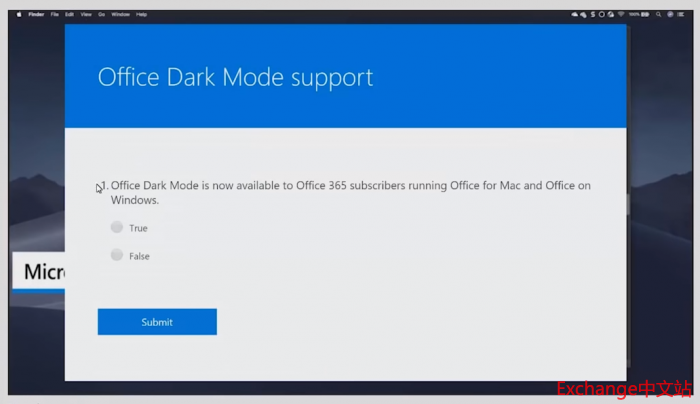Select the True radio option
This screenshot has width=700, height=404.
pyautogui.click(x=117, y=227)
